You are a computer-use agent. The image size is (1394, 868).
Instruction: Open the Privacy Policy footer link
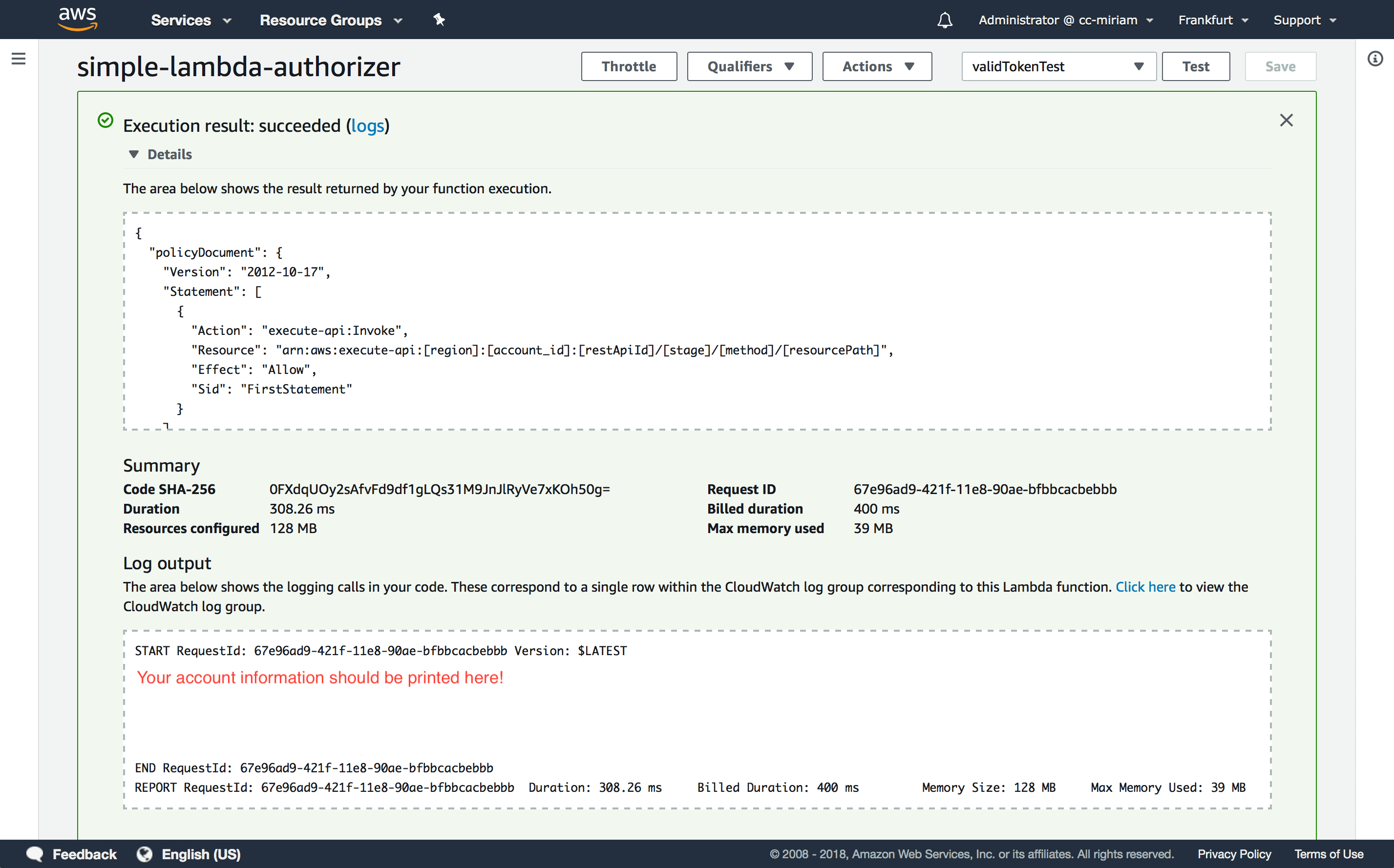[x=1234, y=854]
